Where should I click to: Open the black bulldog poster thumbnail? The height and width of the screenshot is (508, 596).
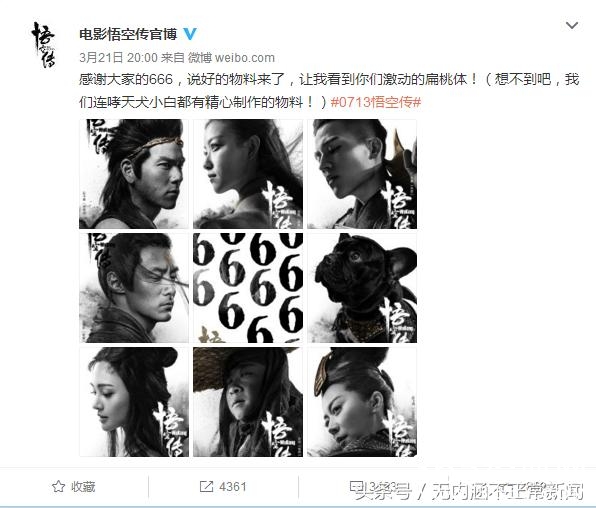[x=362, y=288]
